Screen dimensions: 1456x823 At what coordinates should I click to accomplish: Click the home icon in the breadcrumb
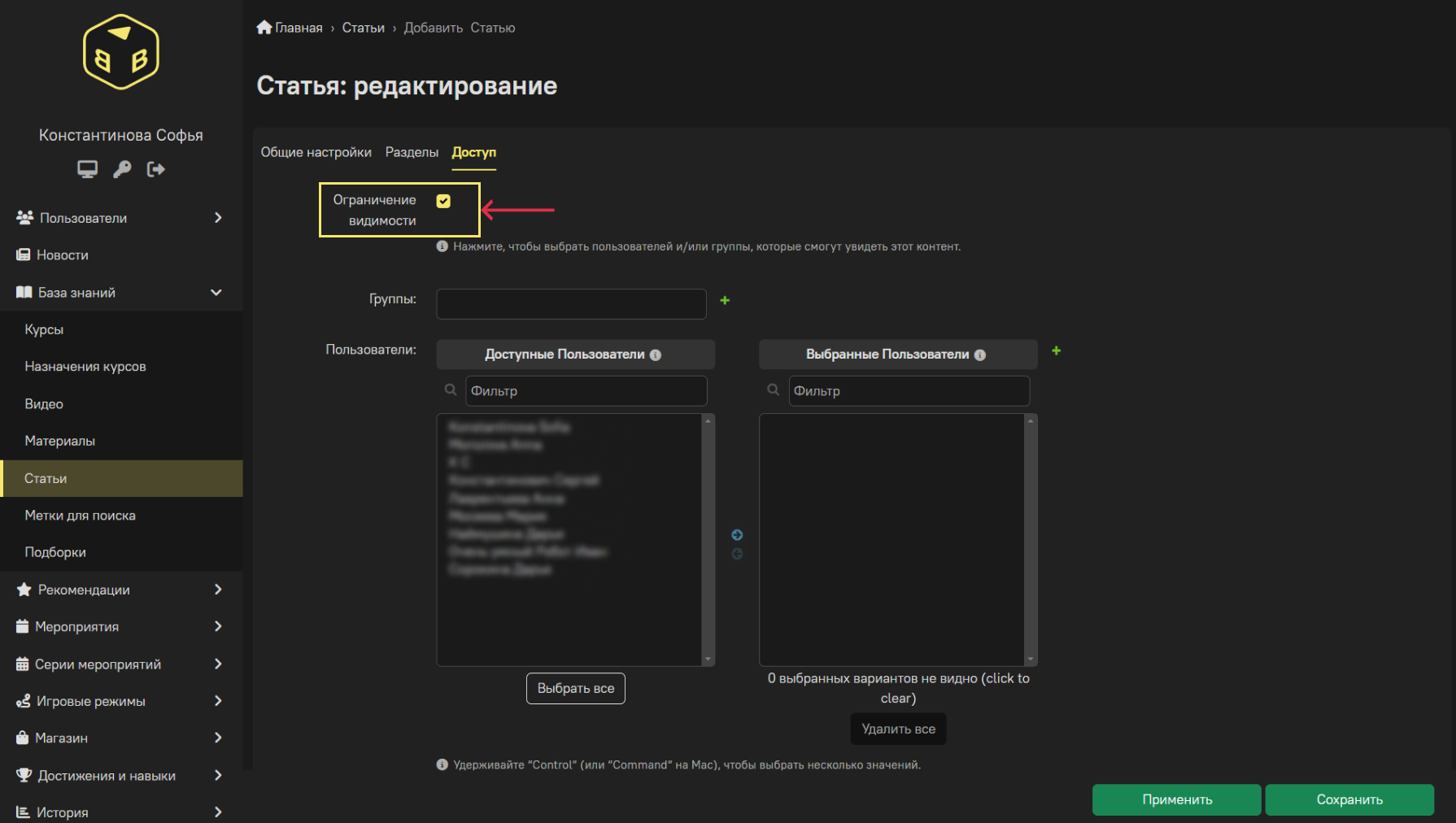click(x=264, y=28)
